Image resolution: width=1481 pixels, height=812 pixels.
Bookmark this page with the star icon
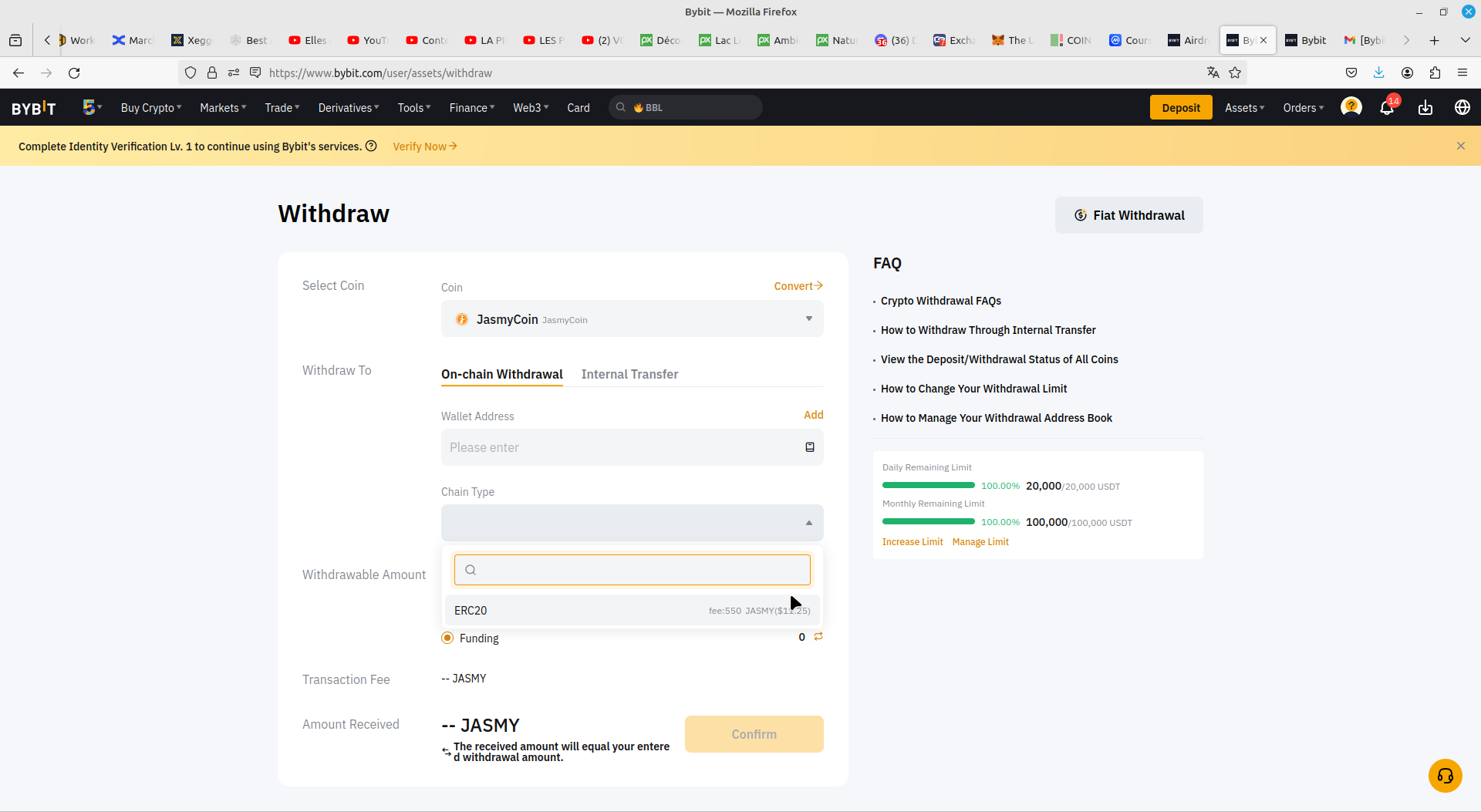pyautogui.click(x=1235, y=72)
